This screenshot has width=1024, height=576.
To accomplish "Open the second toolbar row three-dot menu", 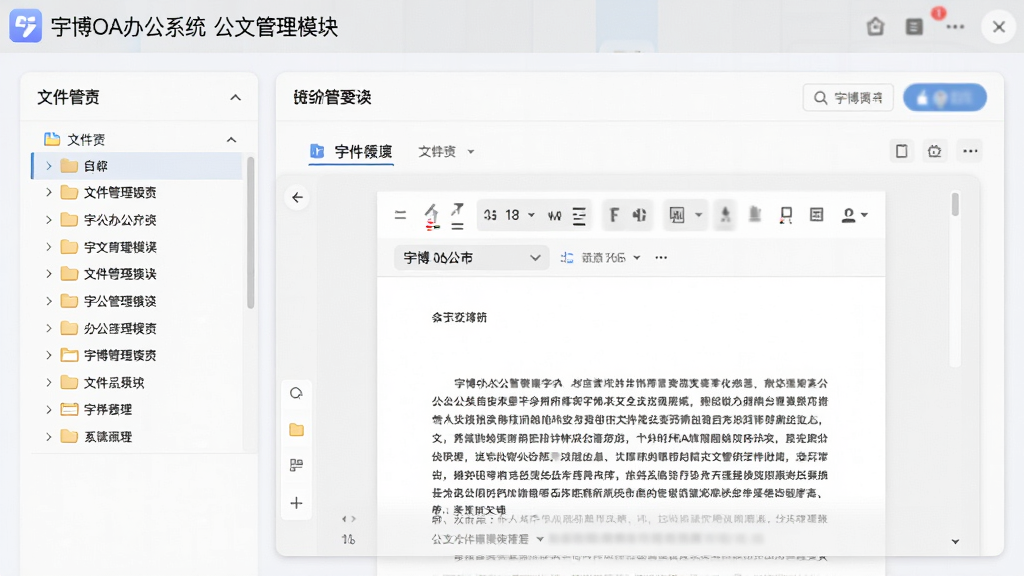I will pos(661,257).
